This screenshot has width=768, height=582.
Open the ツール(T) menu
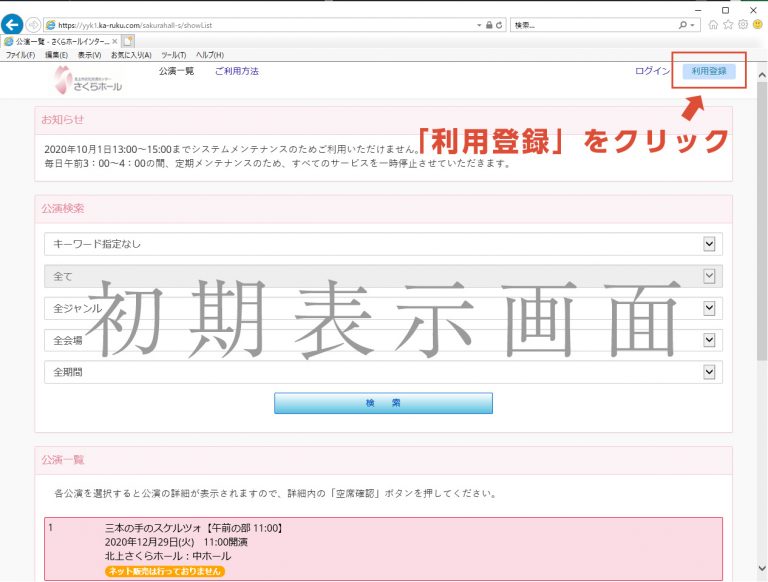173,55
